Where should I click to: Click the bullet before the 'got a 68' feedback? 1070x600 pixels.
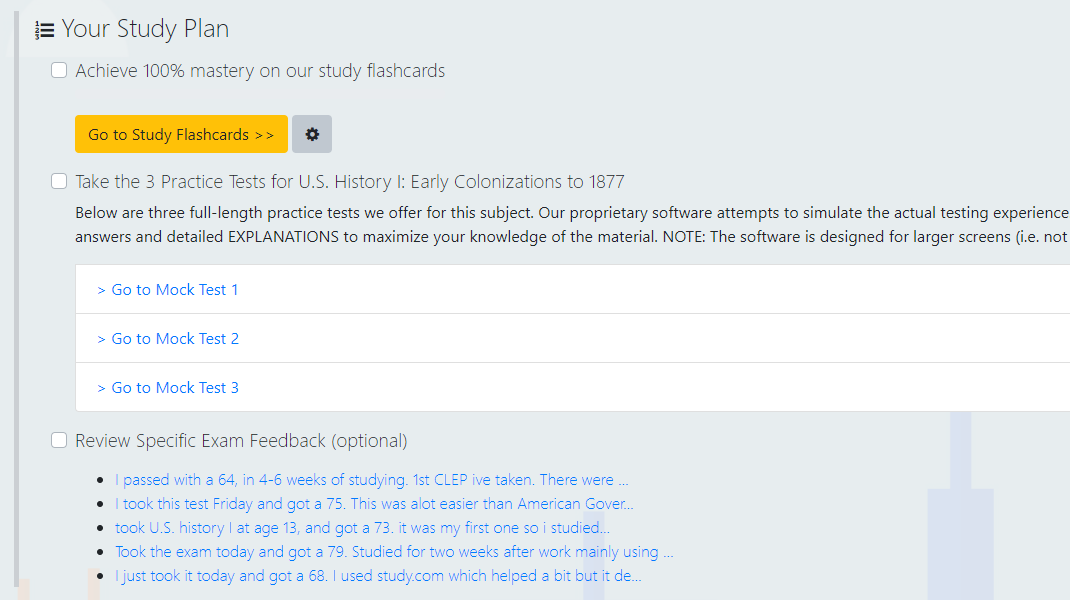click(x=101, y=577)
